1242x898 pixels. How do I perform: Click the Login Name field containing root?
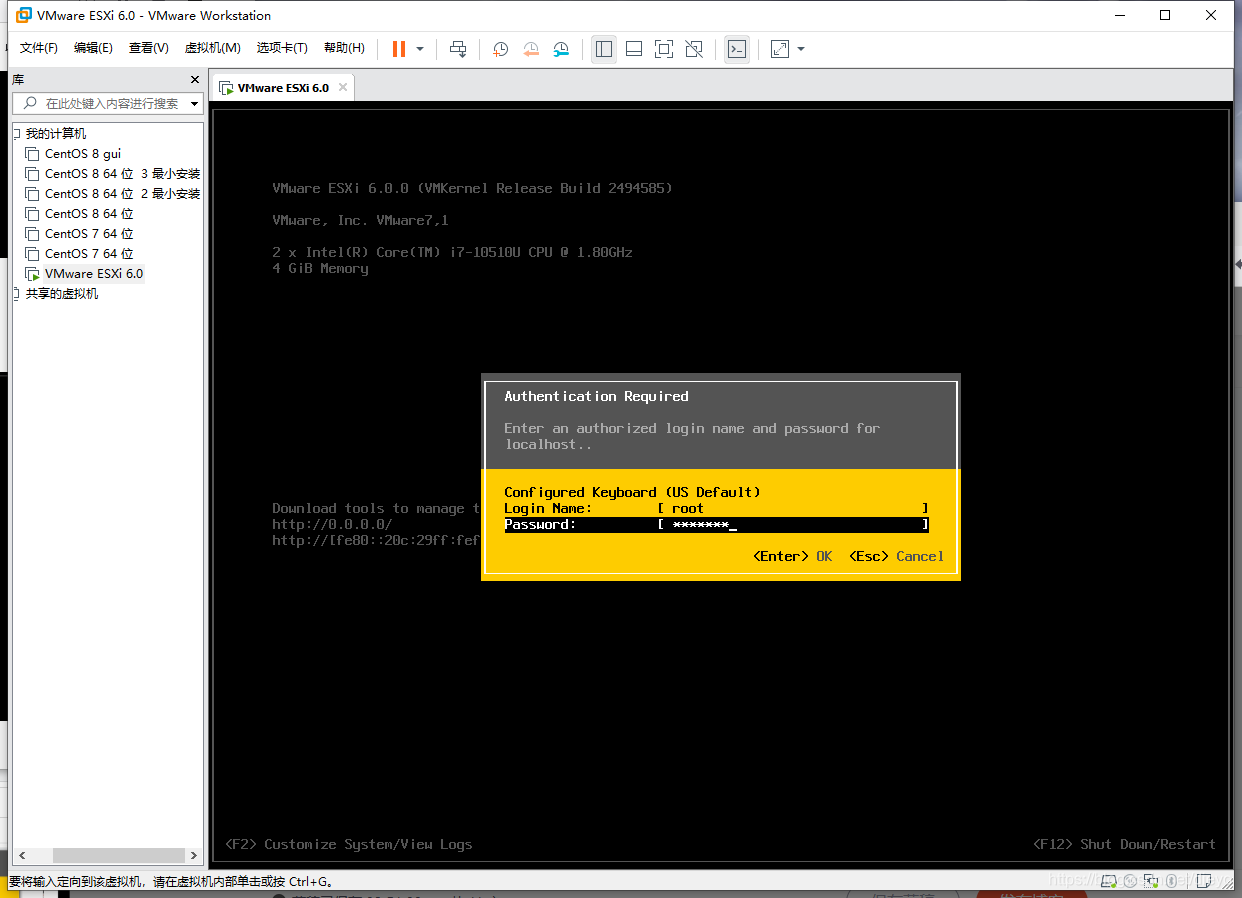coord(793,508)
